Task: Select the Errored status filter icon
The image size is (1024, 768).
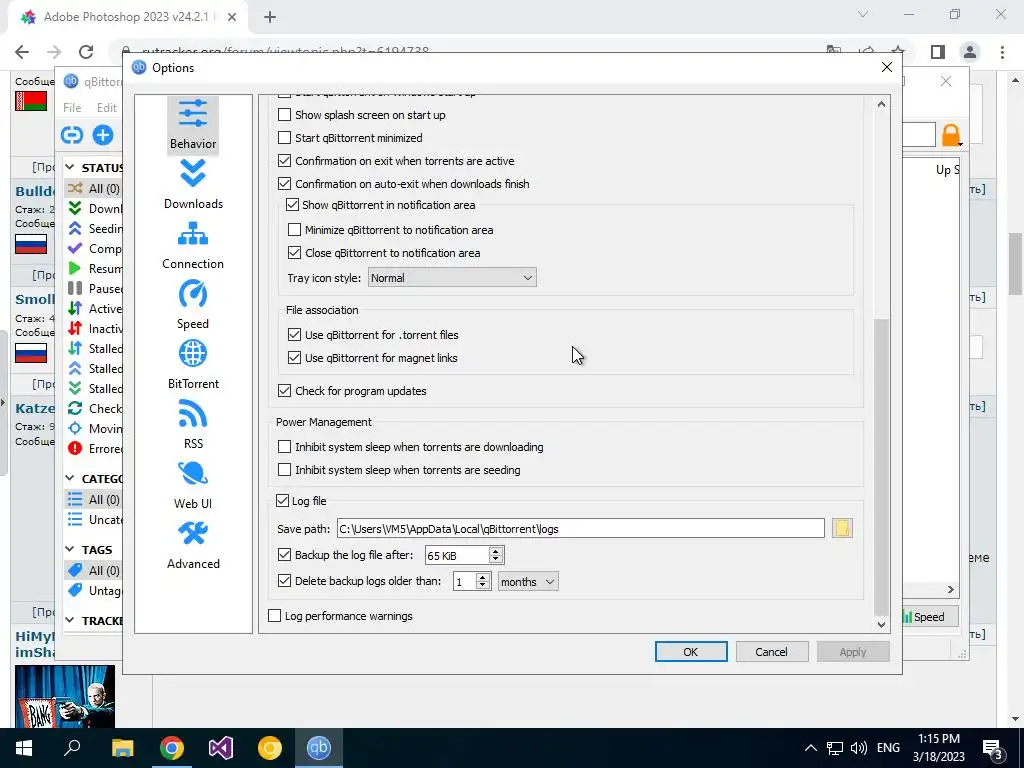Action: [75, 449]
